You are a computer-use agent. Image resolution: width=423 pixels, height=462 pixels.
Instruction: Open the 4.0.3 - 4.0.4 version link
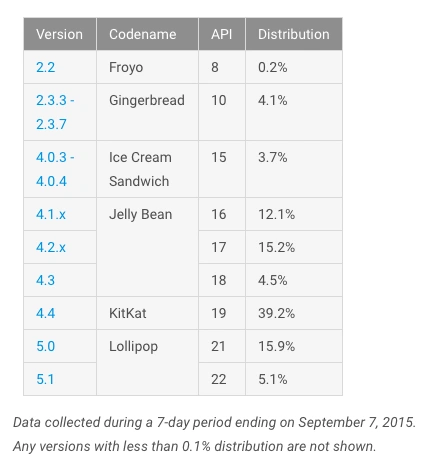[x=55, y=169]
